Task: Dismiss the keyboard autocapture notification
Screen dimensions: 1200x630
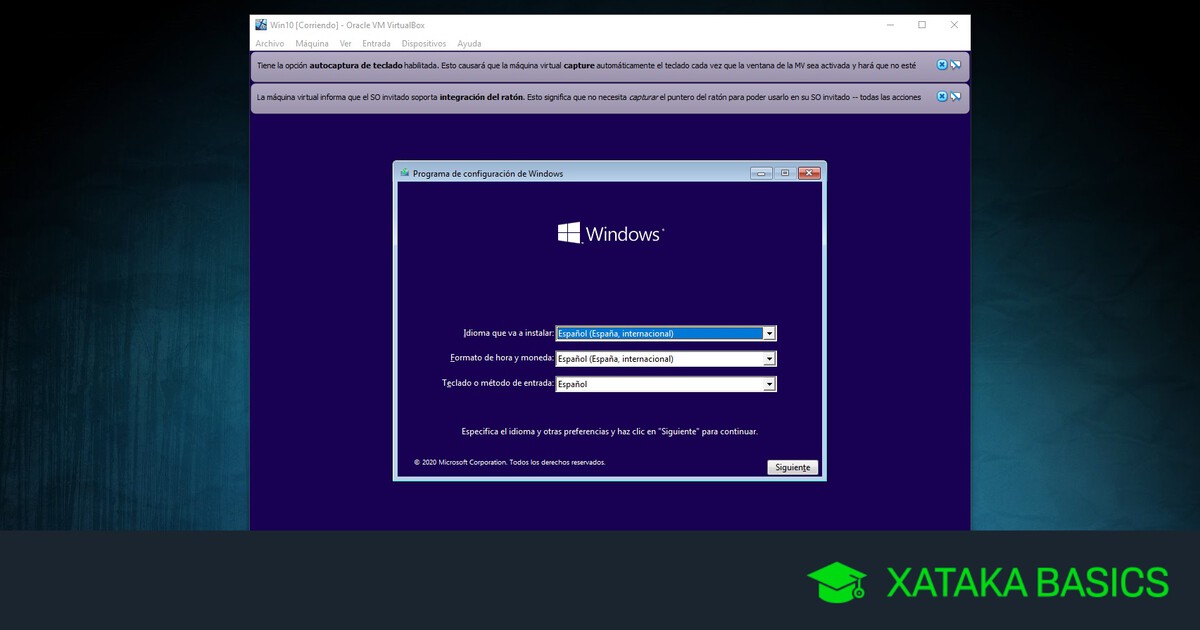Action: coord(941,65)
